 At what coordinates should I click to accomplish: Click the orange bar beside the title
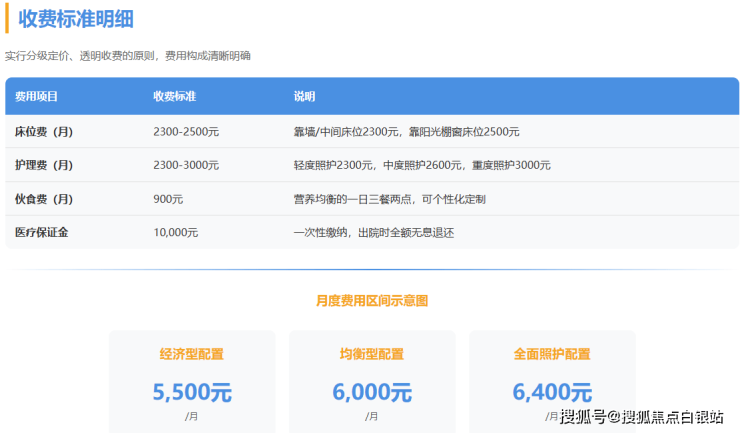click(7, 18)
